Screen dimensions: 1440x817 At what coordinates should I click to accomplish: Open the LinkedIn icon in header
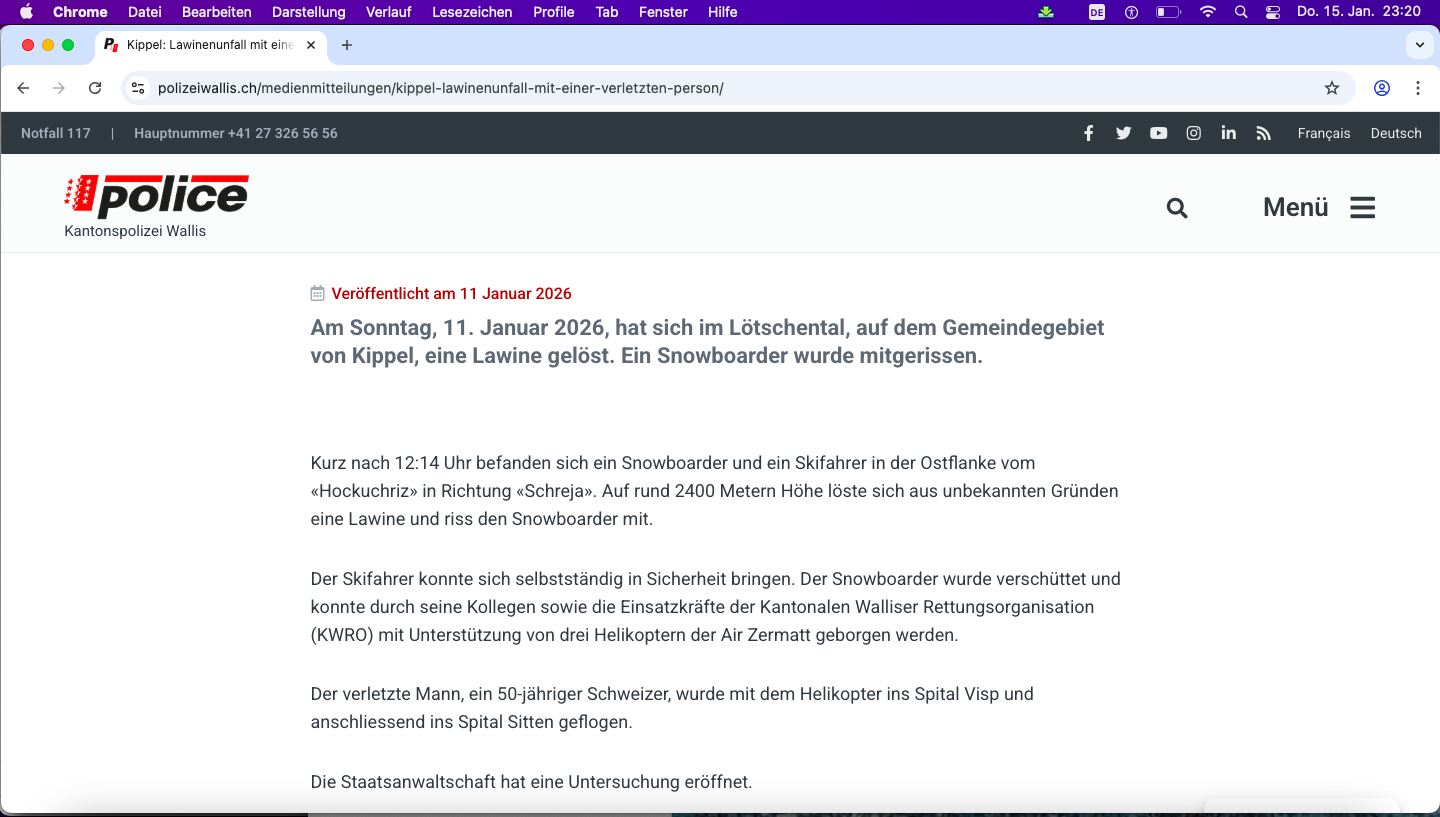coord(1228,133)
